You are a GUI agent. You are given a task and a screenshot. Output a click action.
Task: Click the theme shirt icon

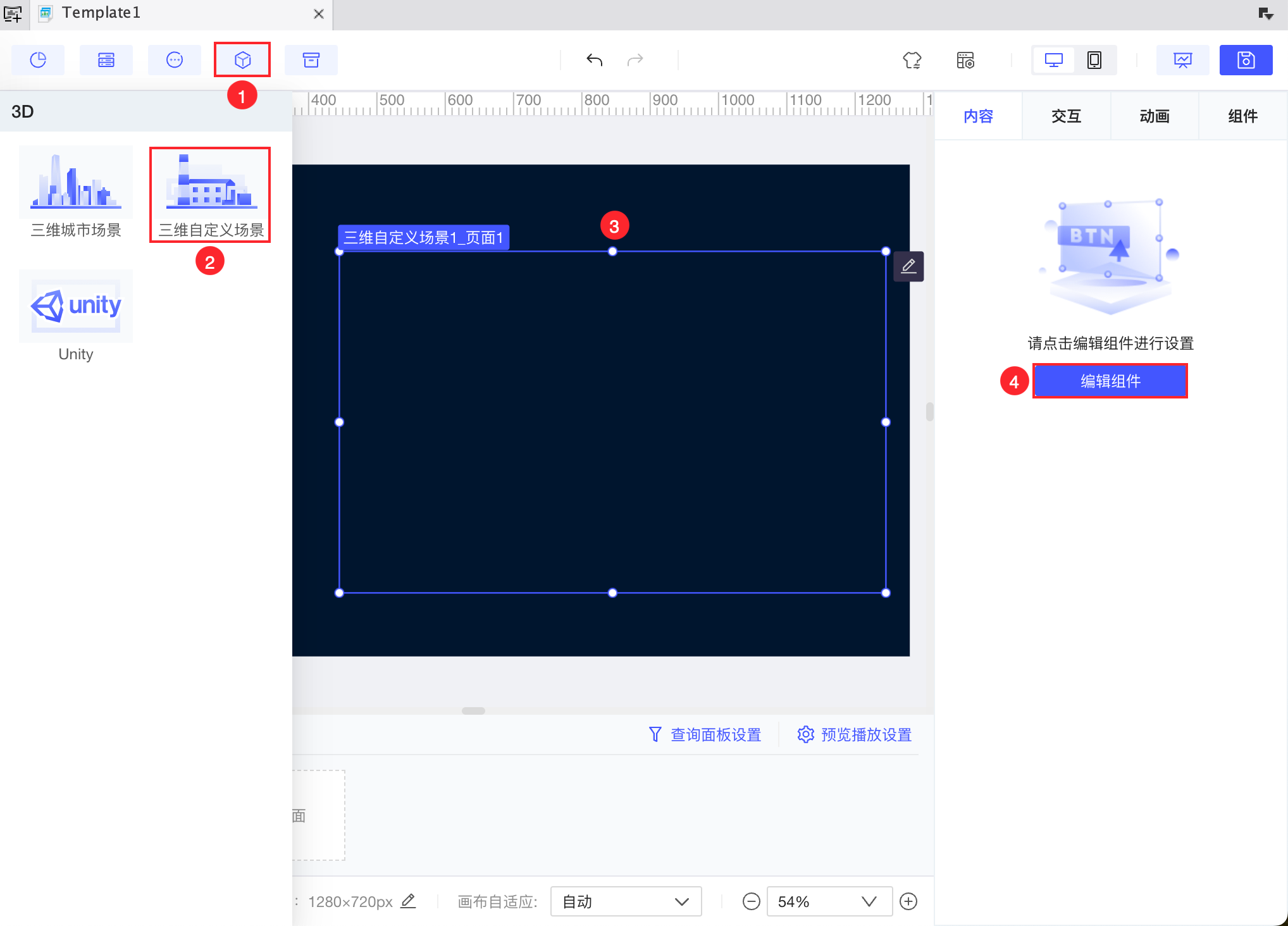pyautogui.click(x=912, y=60)
